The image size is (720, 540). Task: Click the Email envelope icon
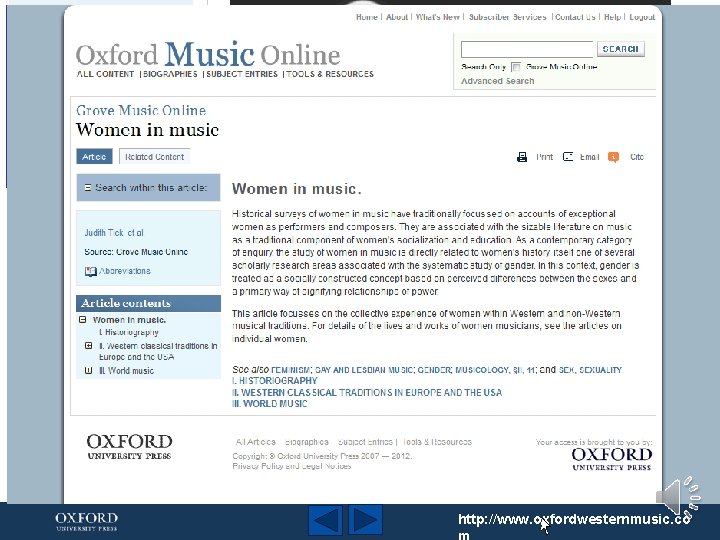click(x=568, y=157)
